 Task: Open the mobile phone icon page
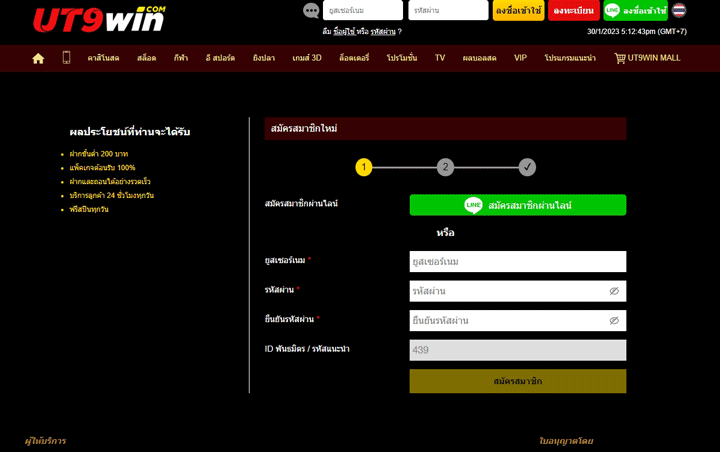tap(66, 58)
